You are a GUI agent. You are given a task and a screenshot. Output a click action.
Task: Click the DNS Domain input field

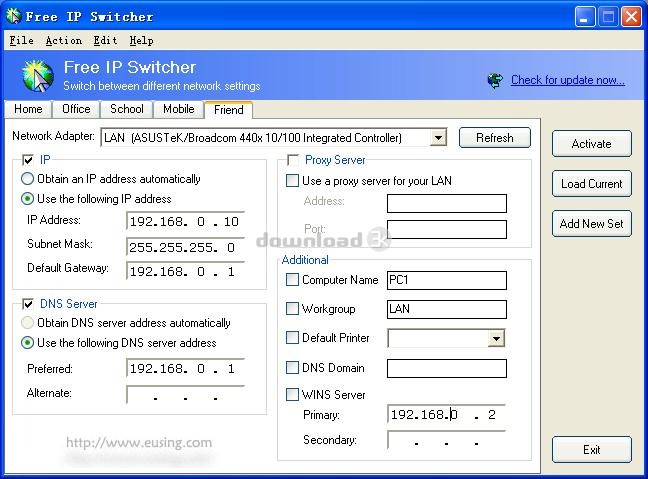click(447, 368)
